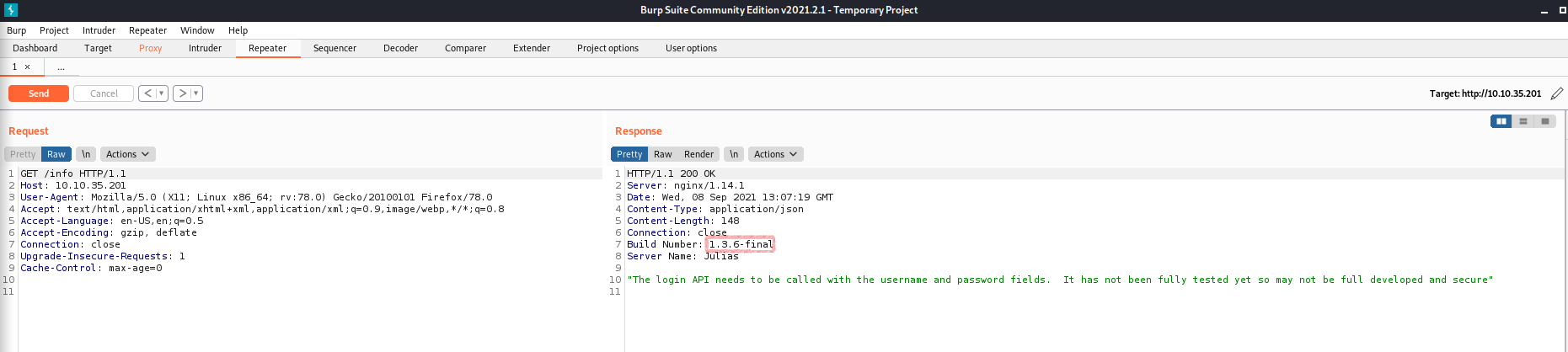This screenshot has height=352, width=1568.
Task: Click the Cancel button
Action: (x=104, y=93)
